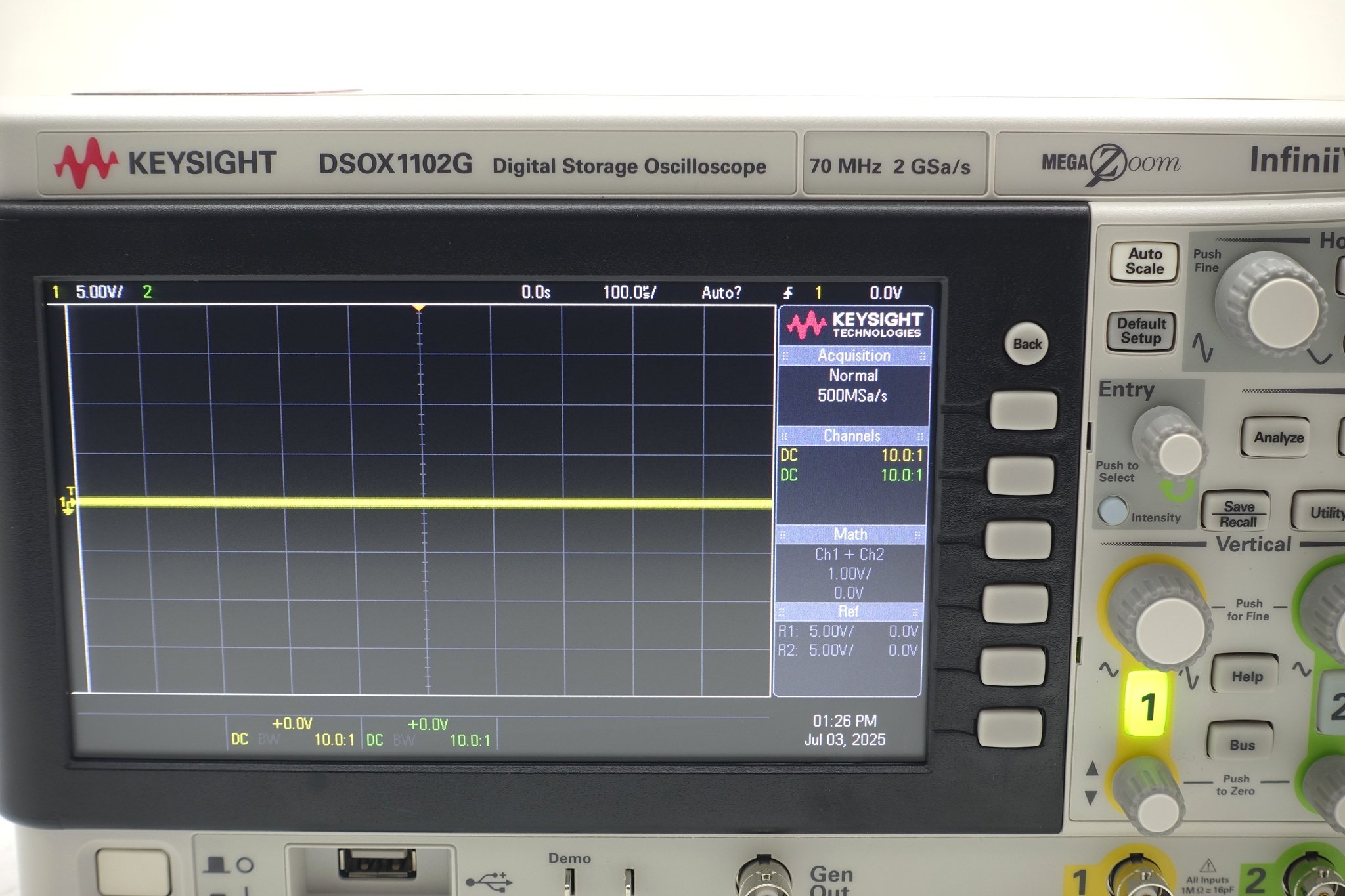Click the 0.0s delay readout
This screenshot has height=896, width=1345.
coord(536,292)
